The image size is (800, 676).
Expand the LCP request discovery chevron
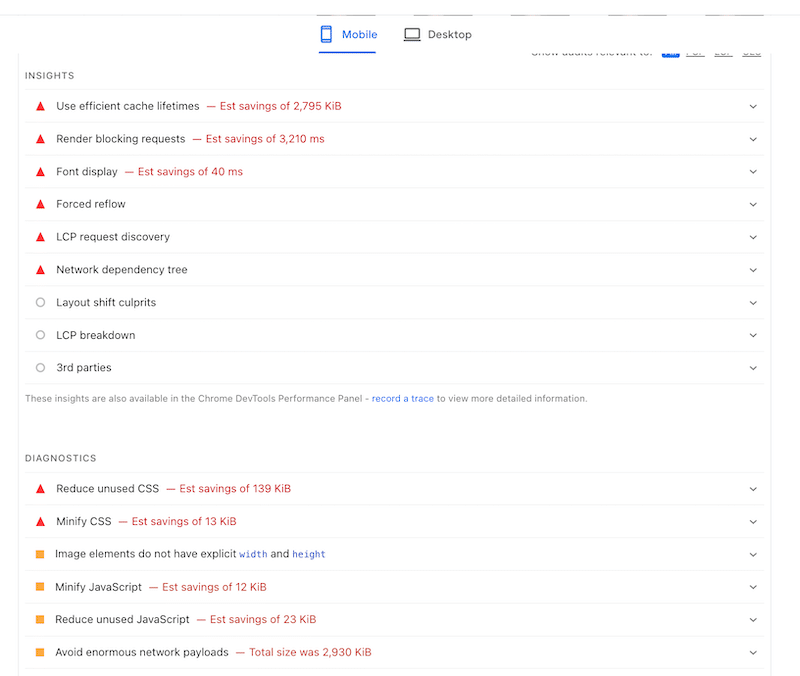point(753,237)
